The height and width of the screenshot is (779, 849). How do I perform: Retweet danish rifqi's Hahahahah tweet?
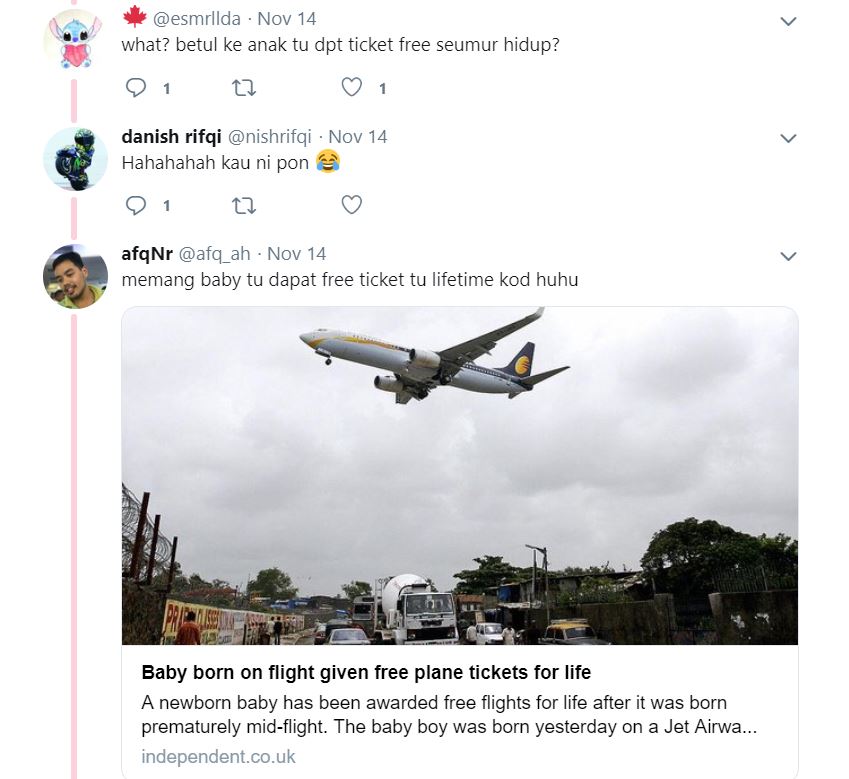(243, 205)
